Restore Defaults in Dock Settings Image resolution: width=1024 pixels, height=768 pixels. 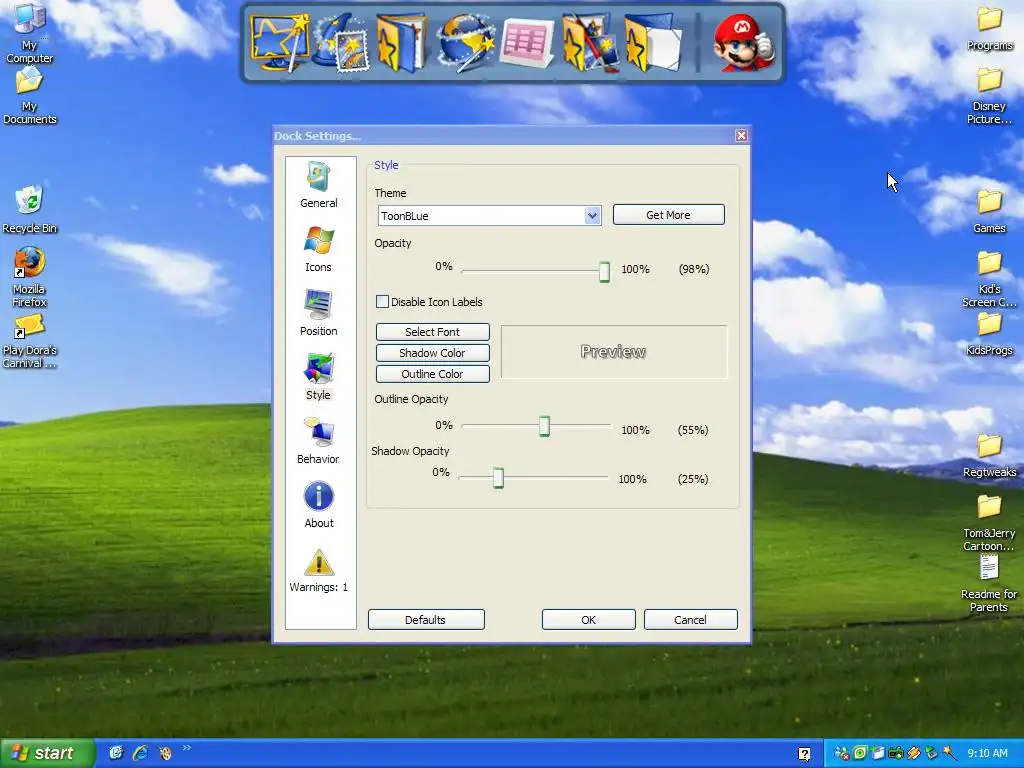coord(426,620)
